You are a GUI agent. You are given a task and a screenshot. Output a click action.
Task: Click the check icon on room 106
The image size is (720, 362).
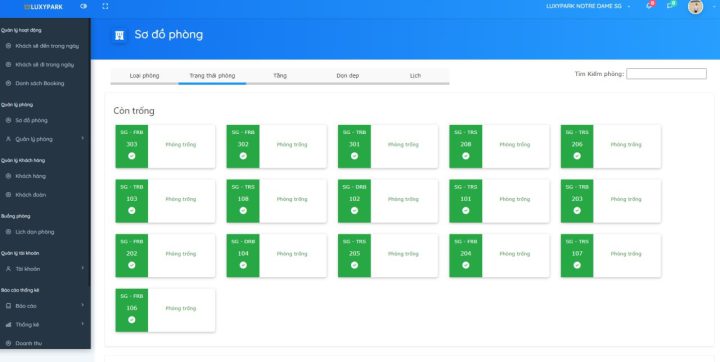point(132,319)
